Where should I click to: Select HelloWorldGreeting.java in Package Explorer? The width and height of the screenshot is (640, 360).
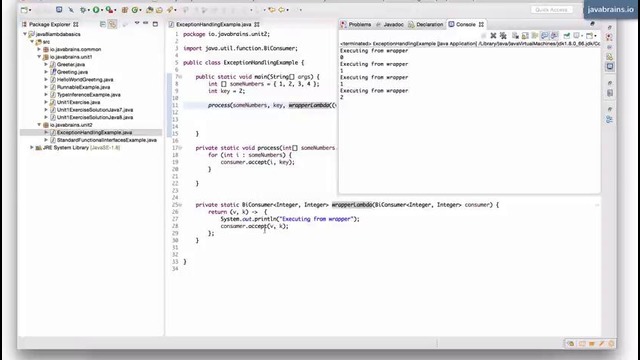click(x=85, y=80)
